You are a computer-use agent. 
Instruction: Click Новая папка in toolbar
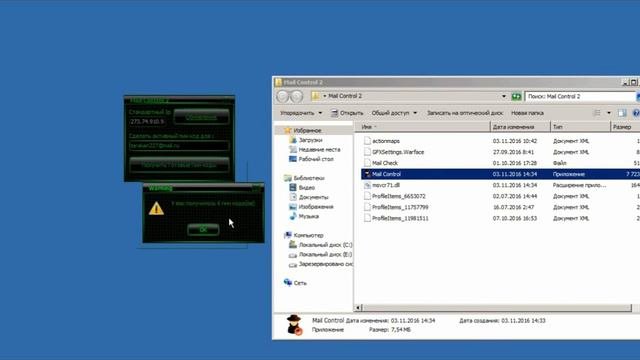click(527, 113)
